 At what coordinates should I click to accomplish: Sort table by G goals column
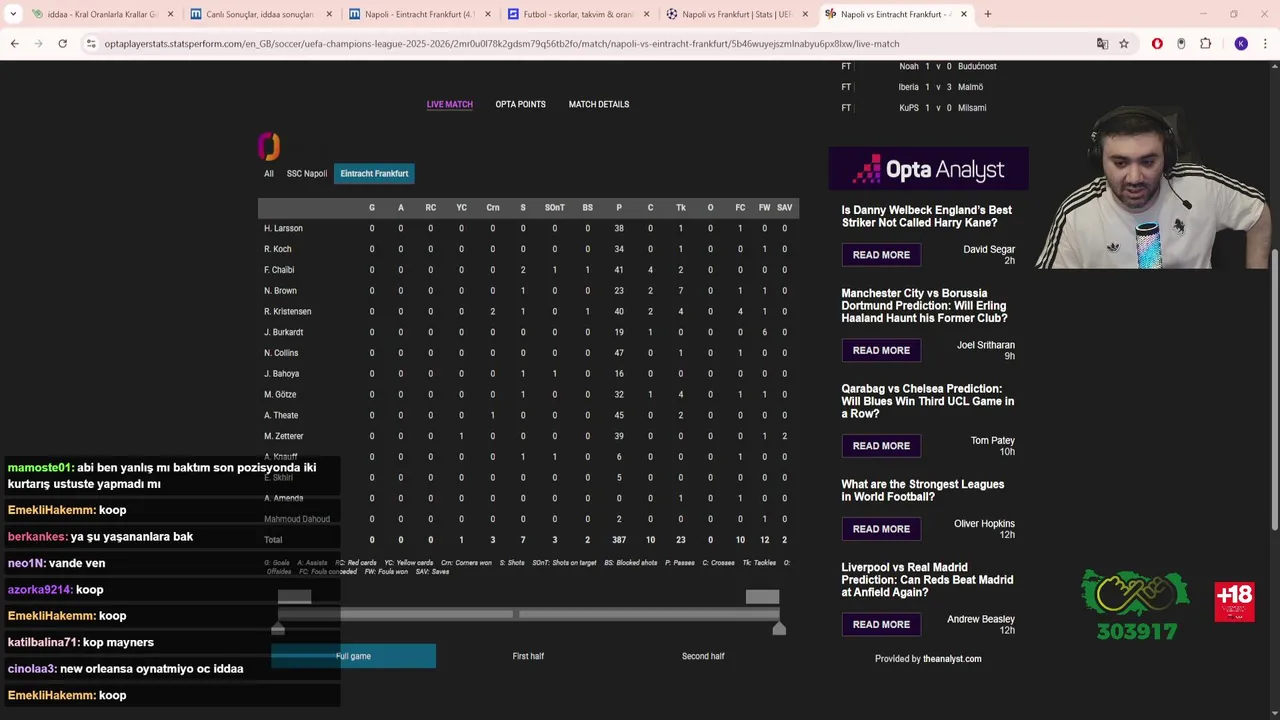coord(372,208)
